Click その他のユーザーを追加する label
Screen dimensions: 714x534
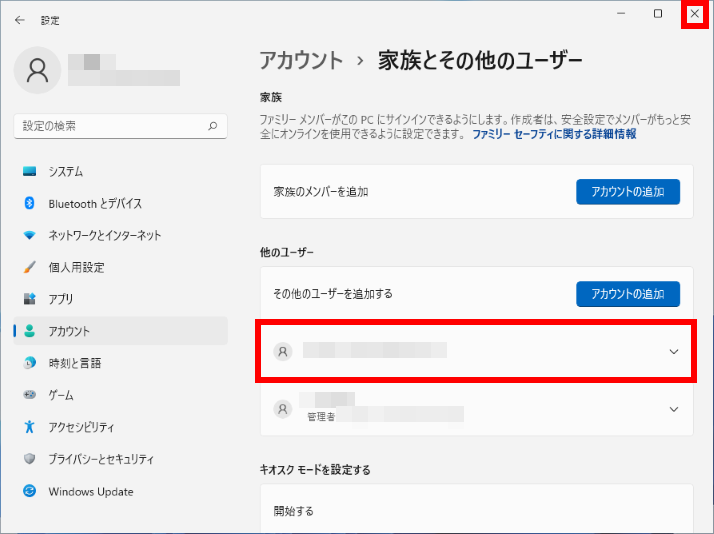click(333, 294)
